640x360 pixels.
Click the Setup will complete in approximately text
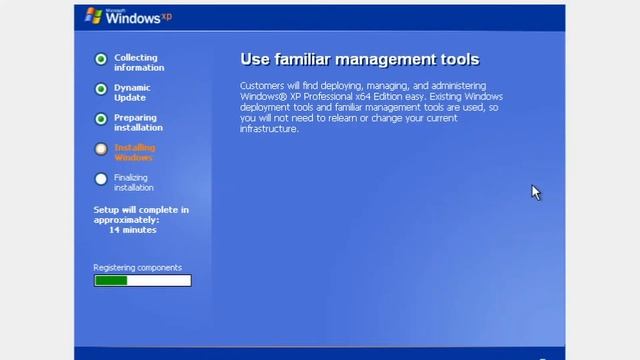tap(141, 215)
